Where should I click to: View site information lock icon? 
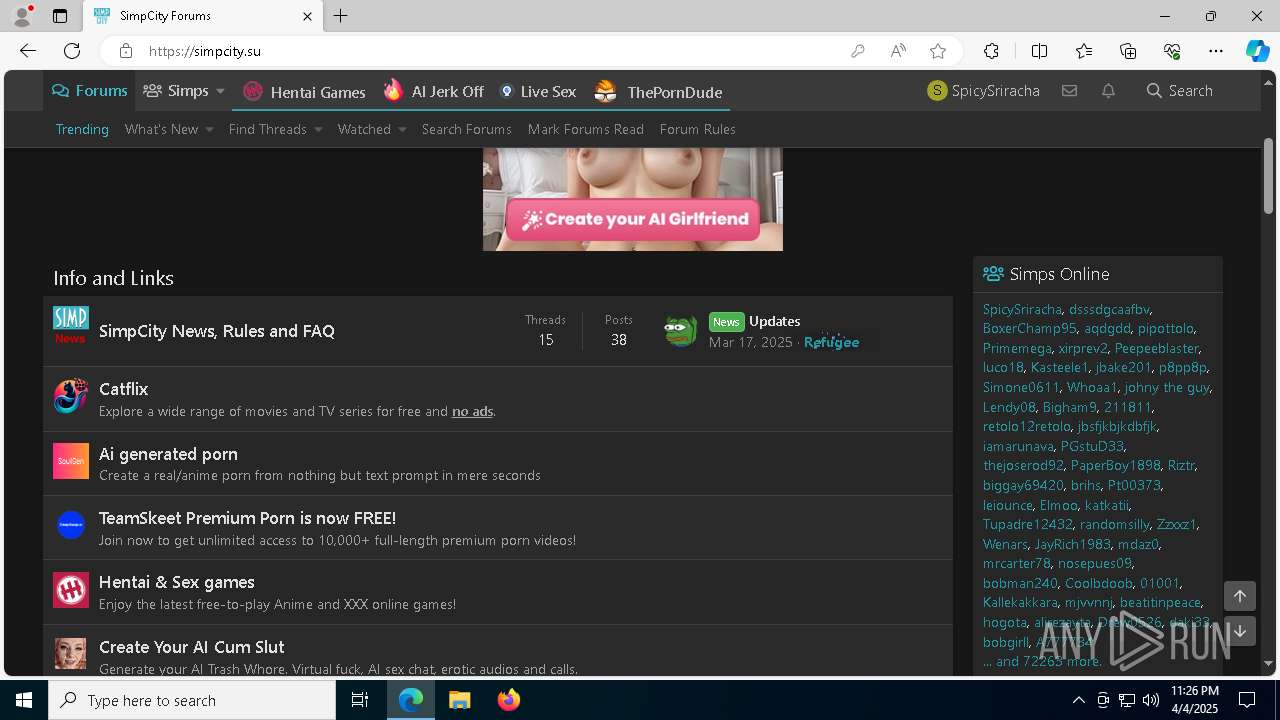(x=125, y=51)
